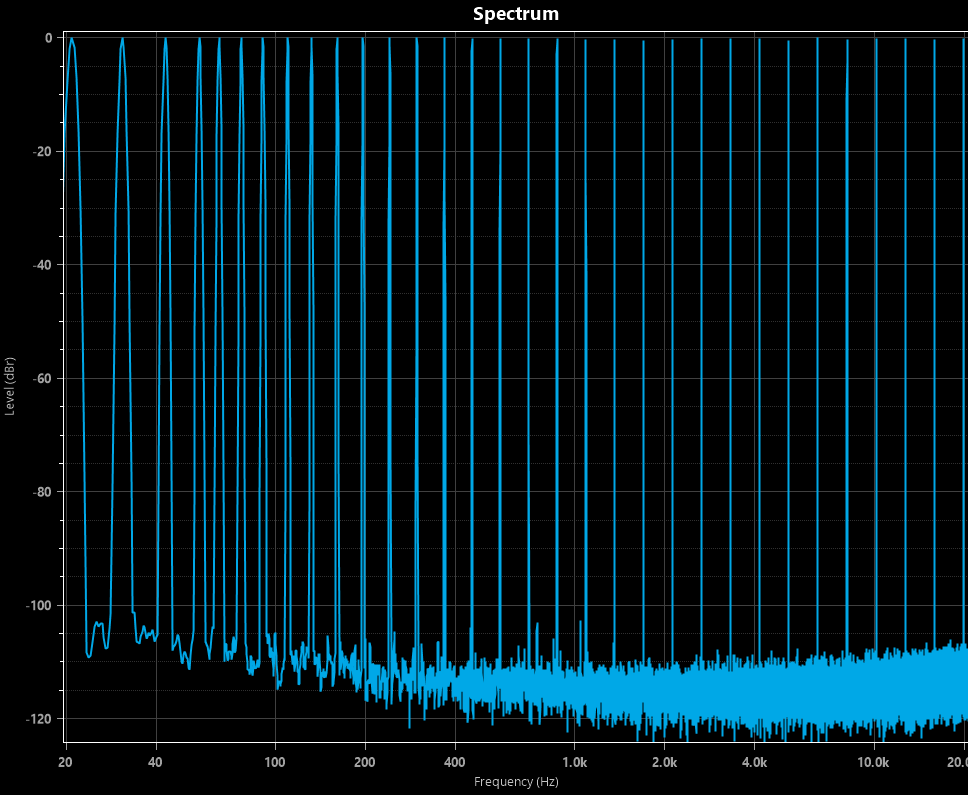This screenshot has width=968, height=795.
Task: Select the 0 dBr level tick label
Action: click(x=48, y=38)
